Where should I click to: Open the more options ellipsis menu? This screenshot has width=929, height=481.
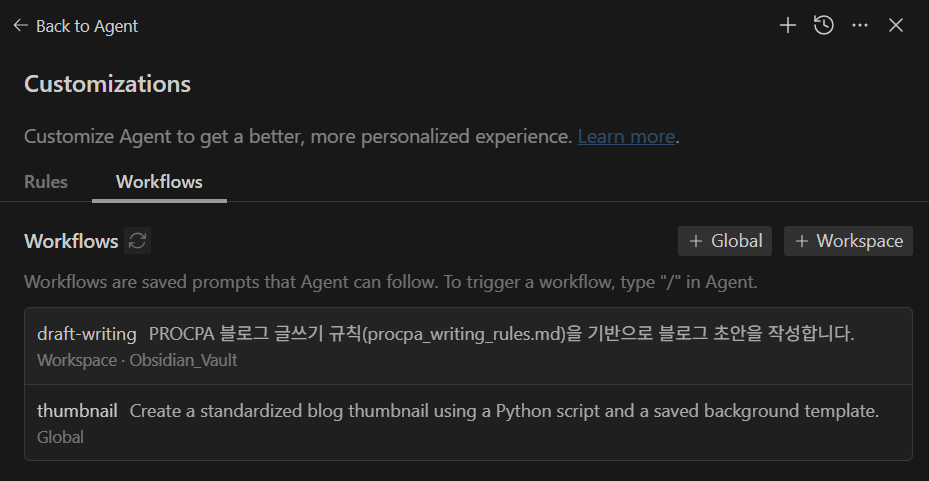point(860,26)
